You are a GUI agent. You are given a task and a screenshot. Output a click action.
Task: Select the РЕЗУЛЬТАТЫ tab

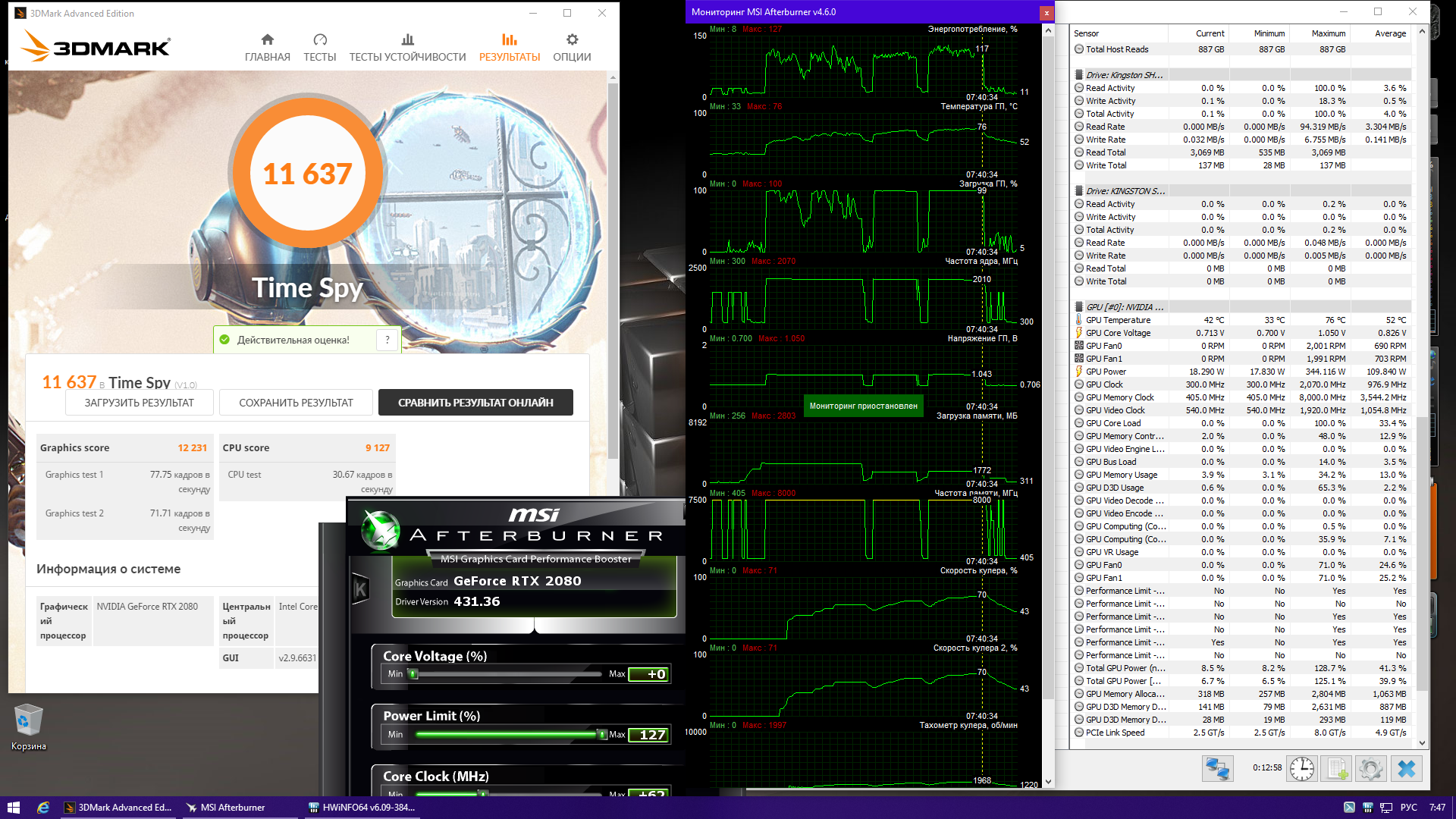click(509, 48)
